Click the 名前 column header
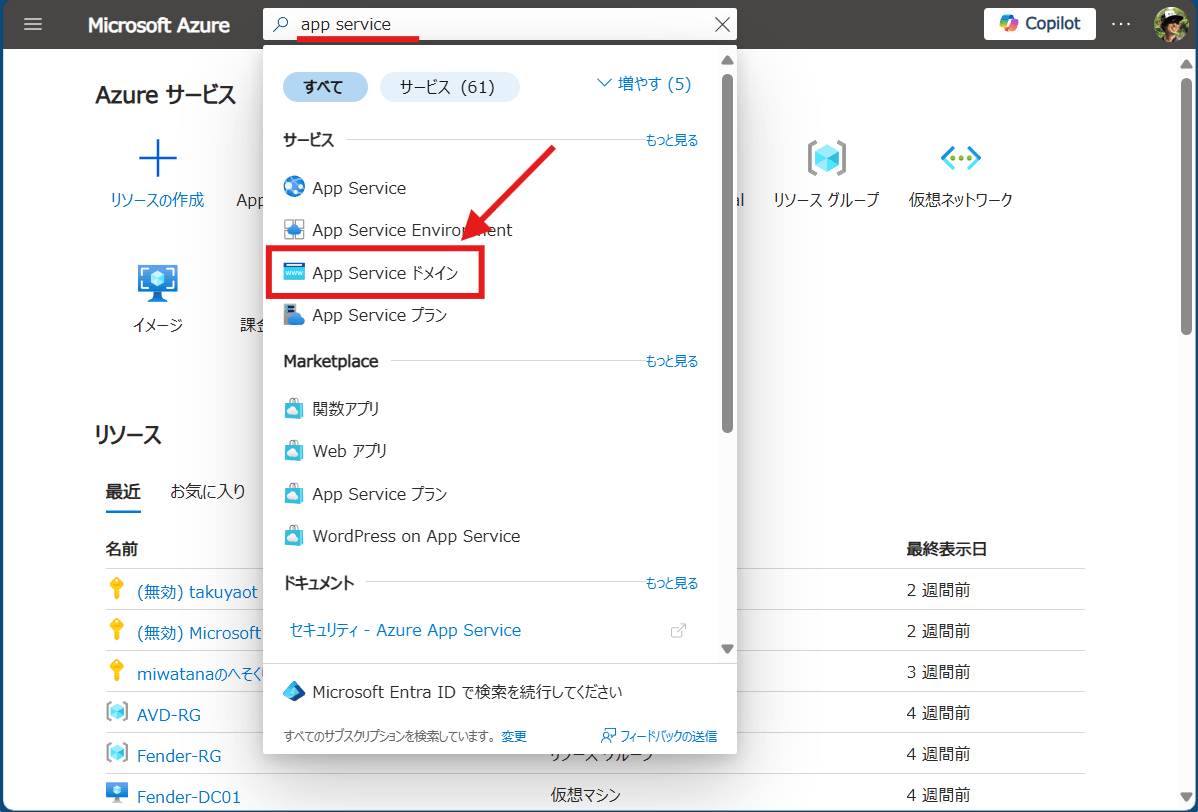The image size is (1198, 812). click(x=121, y=549)
